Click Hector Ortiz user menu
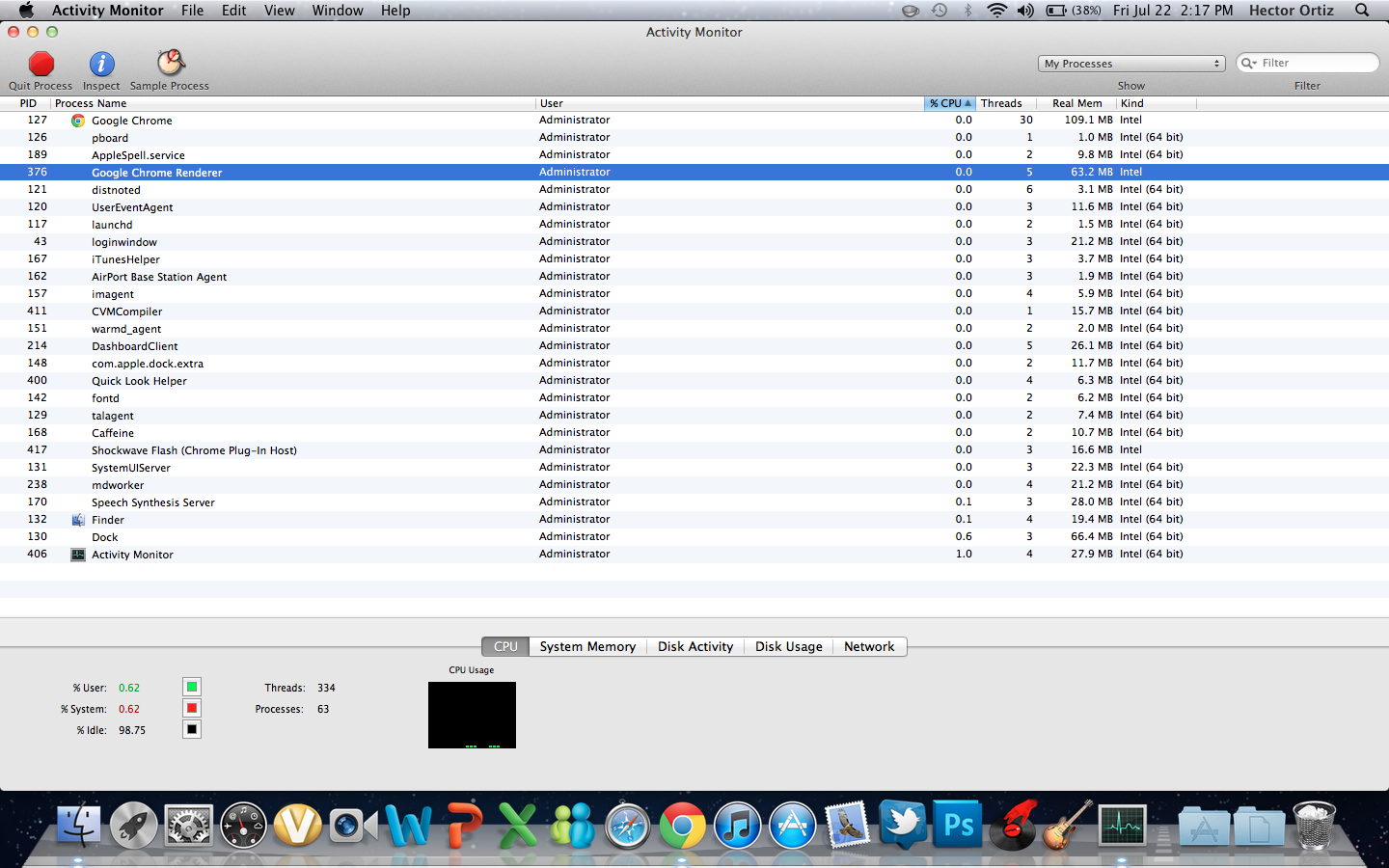The image size is (1389, 868). 1291,11
